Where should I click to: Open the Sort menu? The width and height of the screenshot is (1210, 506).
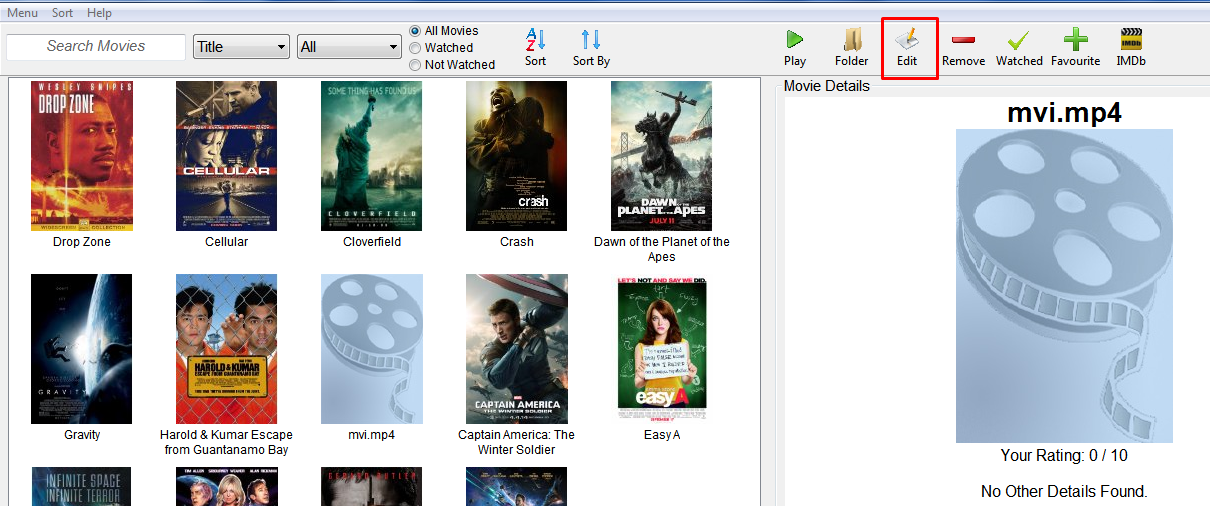(62, 13)
